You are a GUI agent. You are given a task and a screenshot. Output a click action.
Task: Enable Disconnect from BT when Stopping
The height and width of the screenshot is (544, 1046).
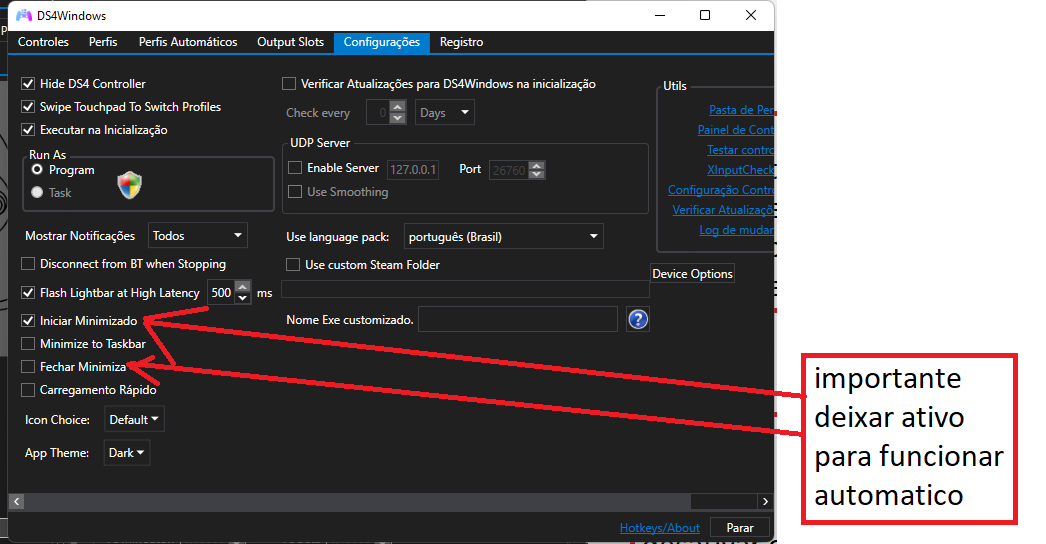pos(28,264)
